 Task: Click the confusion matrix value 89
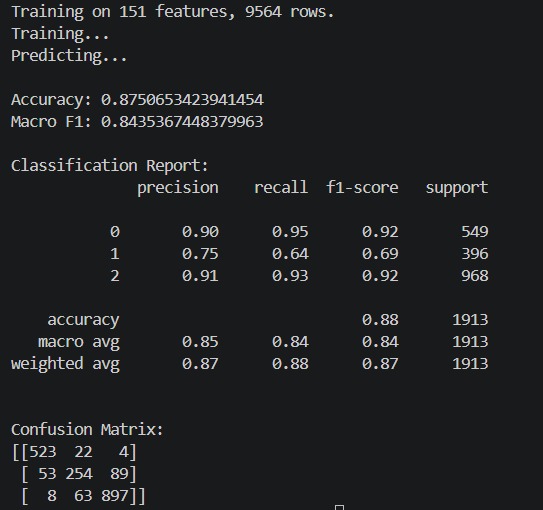click(x=119, y=474)
